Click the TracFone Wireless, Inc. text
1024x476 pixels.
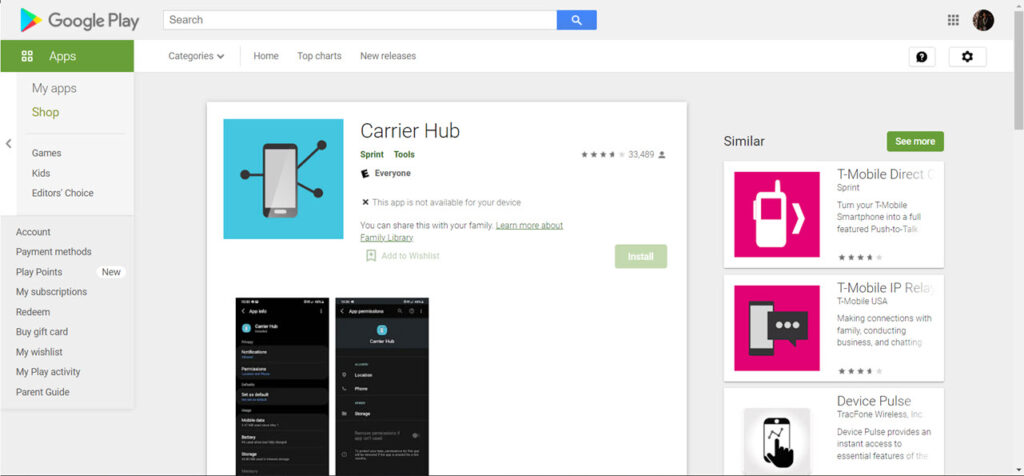[880, 414]
